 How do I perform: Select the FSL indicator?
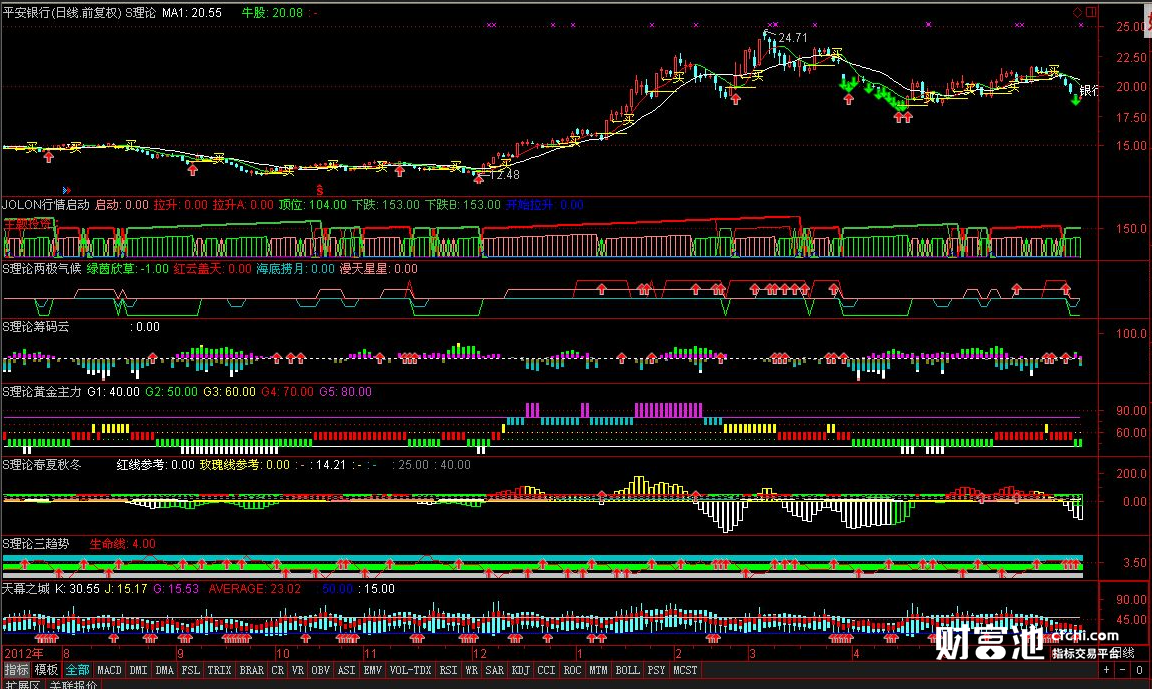tap(190, 670)
